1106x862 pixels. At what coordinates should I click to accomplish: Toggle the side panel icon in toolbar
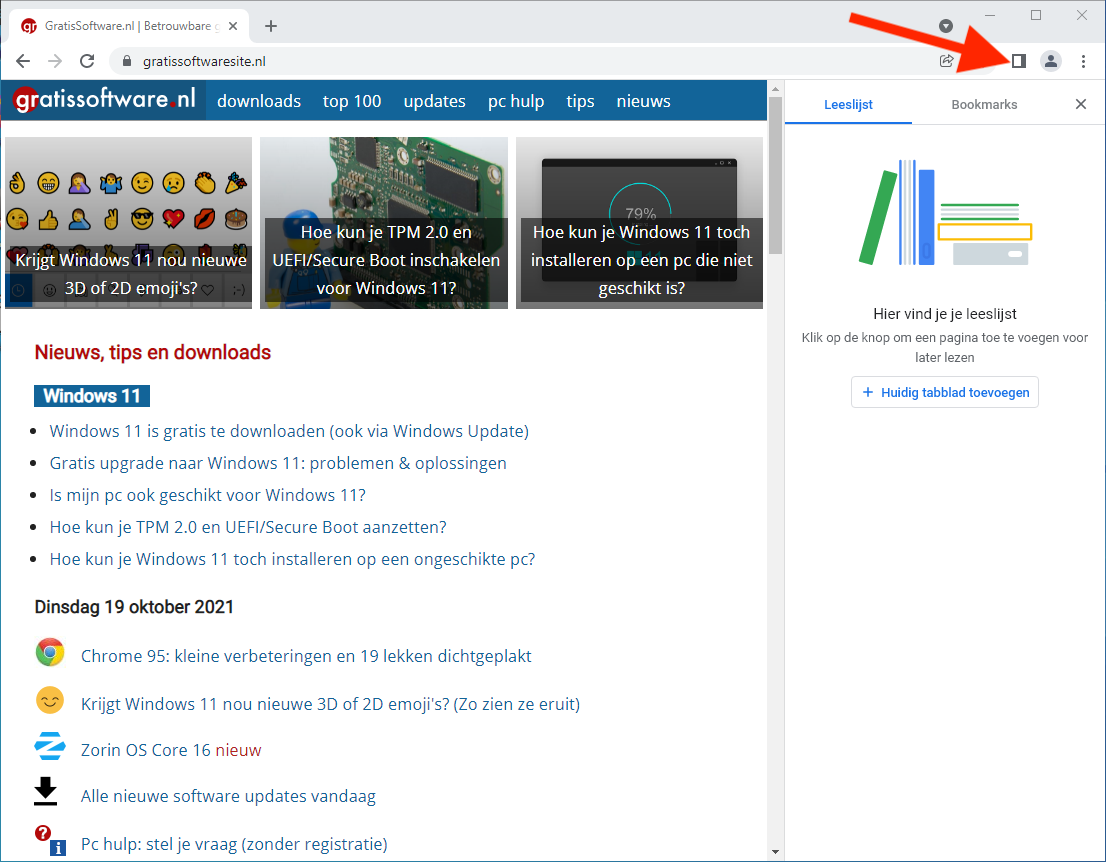click(x=1018, y=61)
